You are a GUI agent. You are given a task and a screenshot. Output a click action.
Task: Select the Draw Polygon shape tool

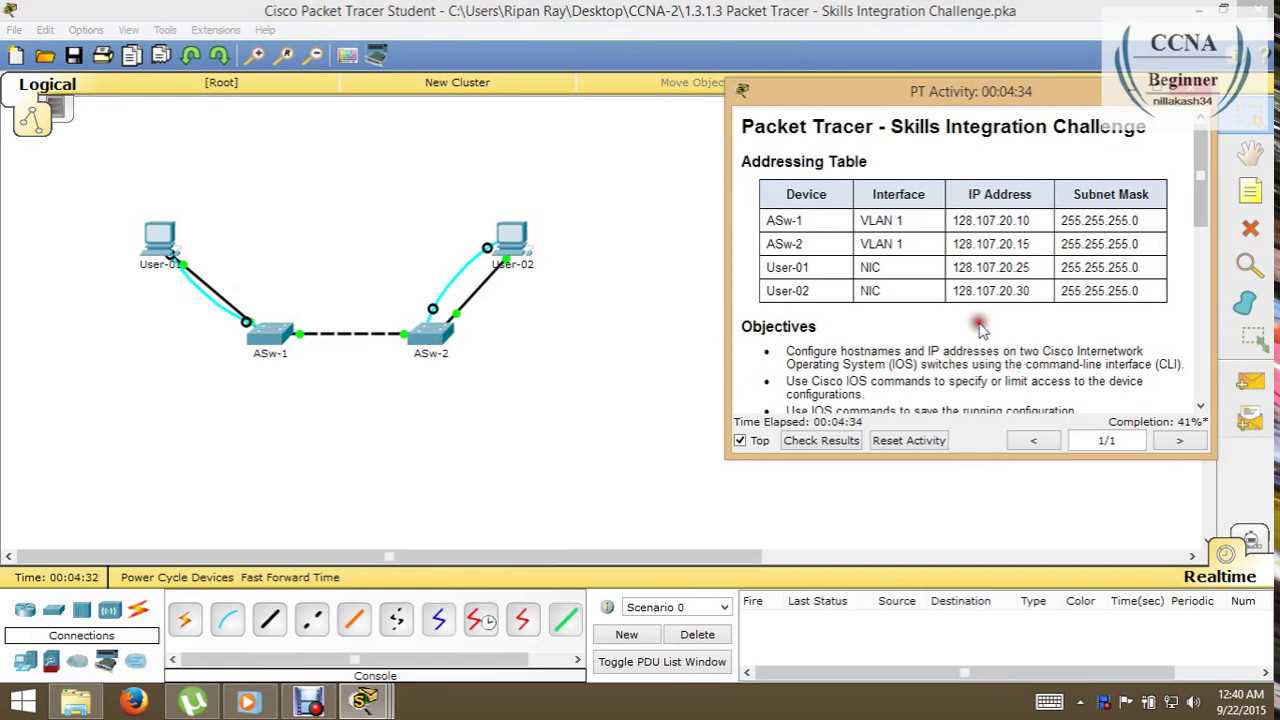1246,303
